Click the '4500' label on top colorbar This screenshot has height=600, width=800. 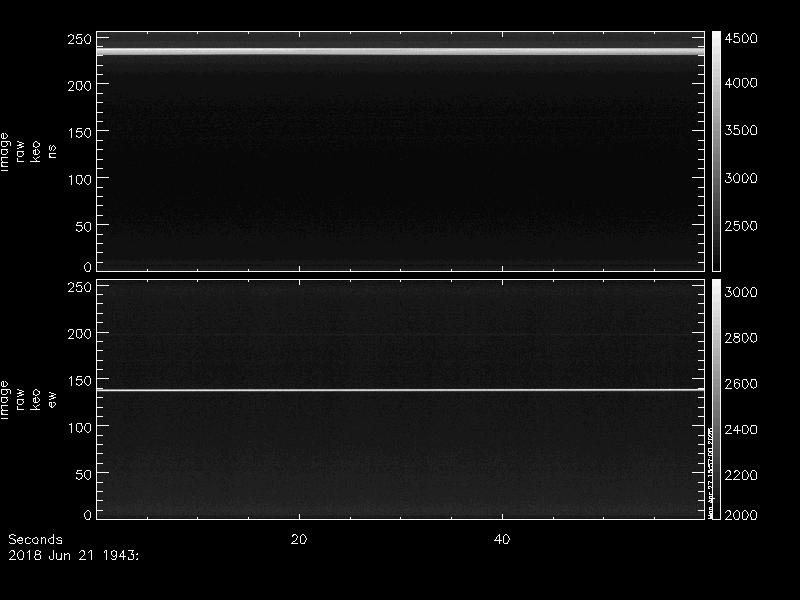pyautogui.click(x=741, y=38)
